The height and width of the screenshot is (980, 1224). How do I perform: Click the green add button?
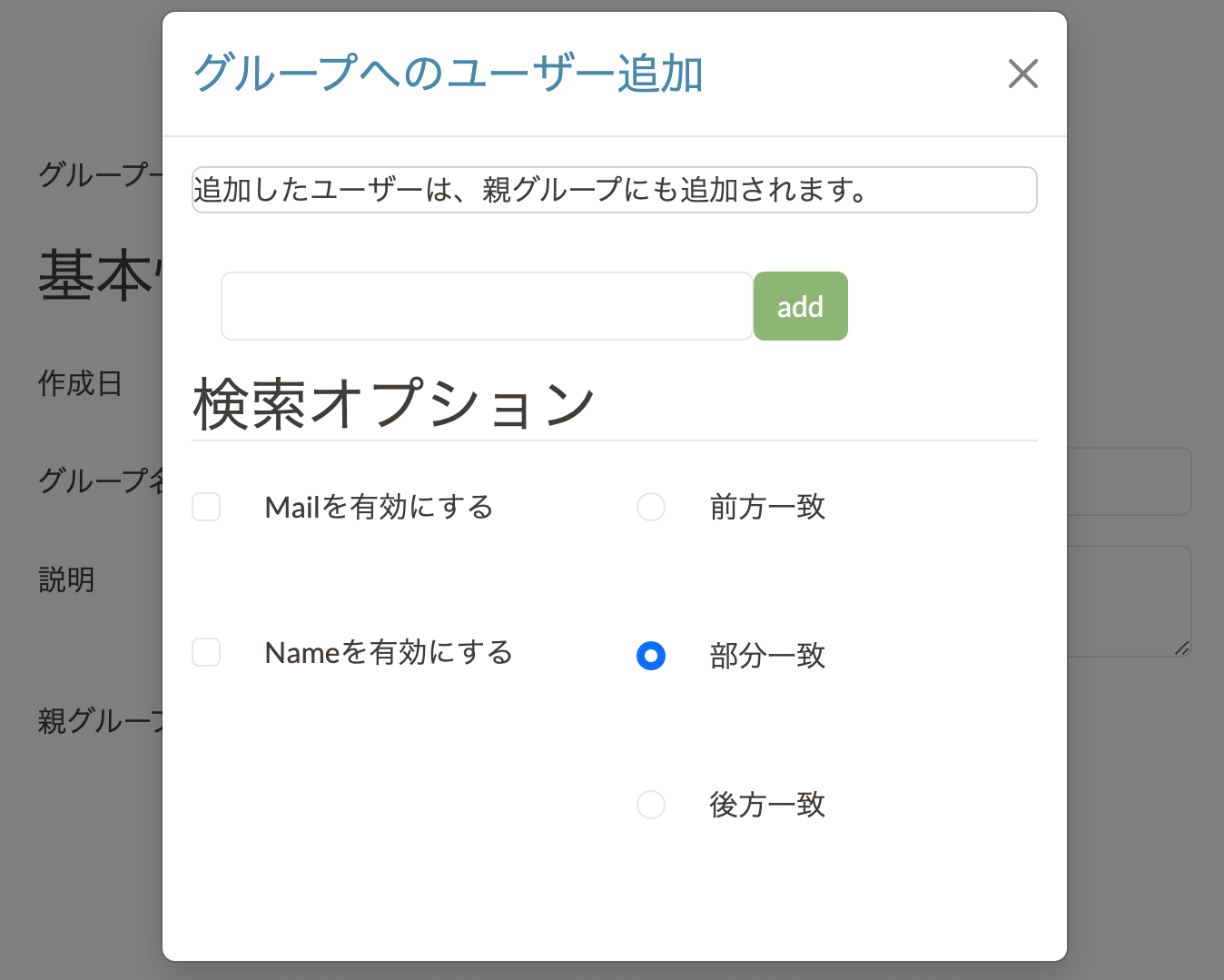pos(800,306)
